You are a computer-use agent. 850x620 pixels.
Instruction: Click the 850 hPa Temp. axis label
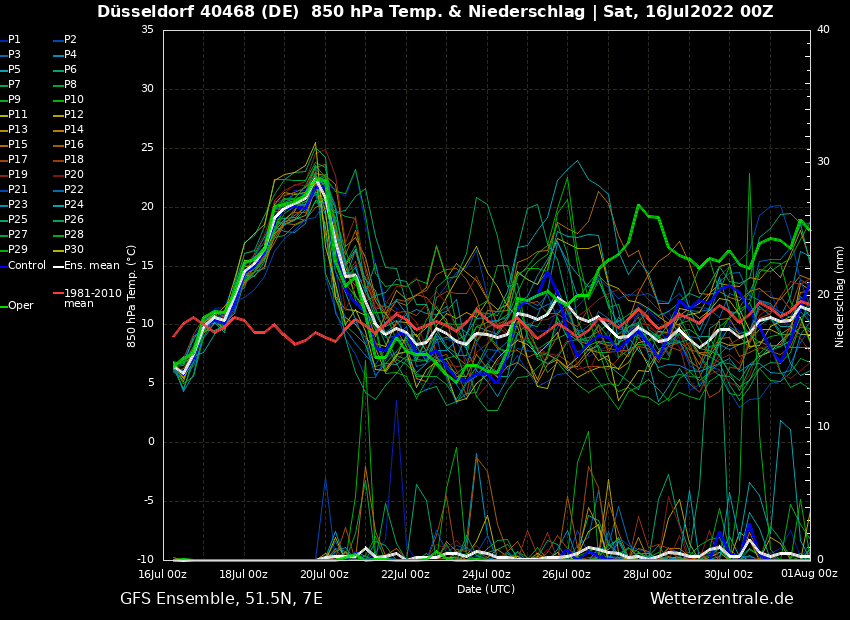click(132, 296)
